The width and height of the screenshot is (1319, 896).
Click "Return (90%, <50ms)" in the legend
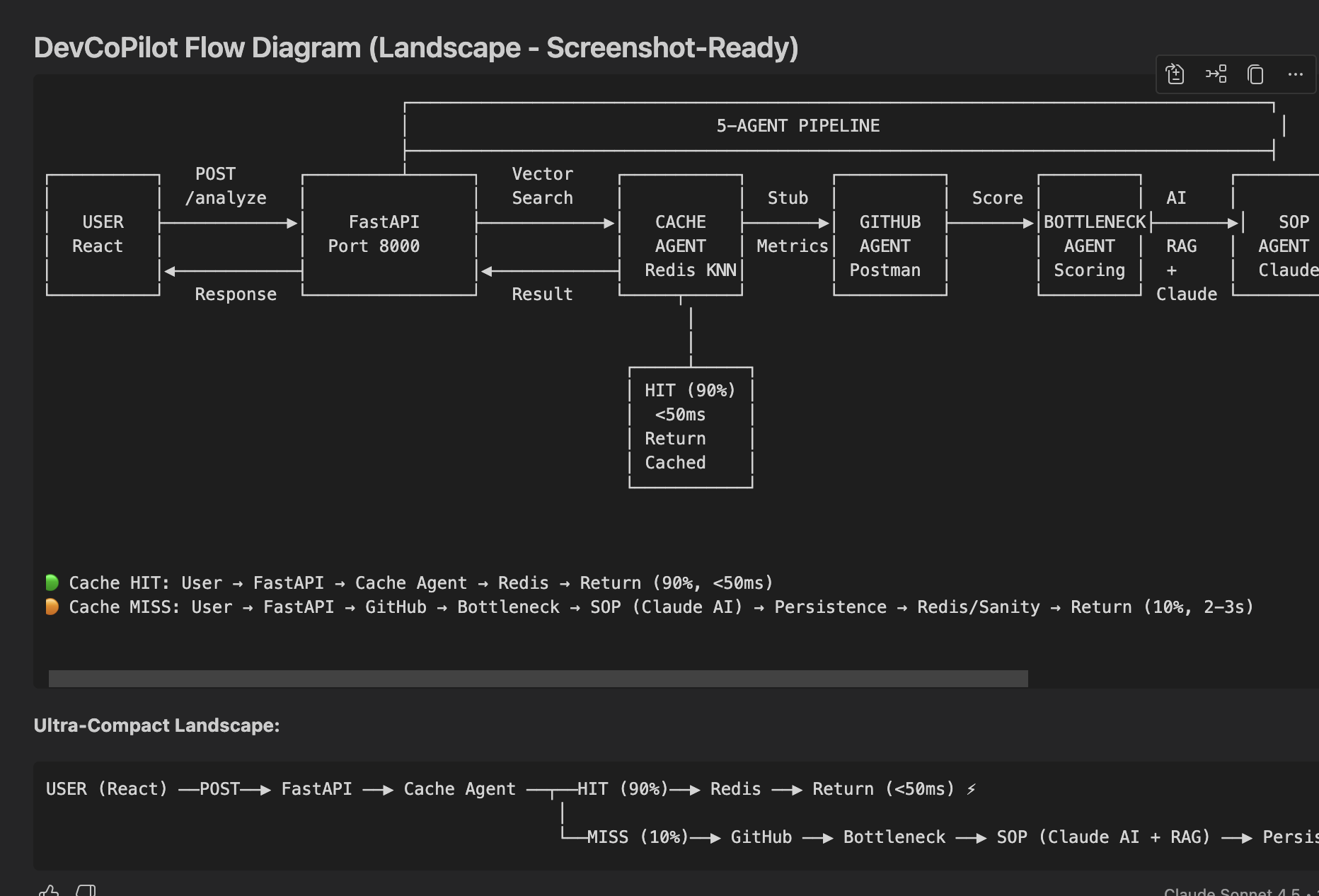pyautogui.click(x=676, y=583)
